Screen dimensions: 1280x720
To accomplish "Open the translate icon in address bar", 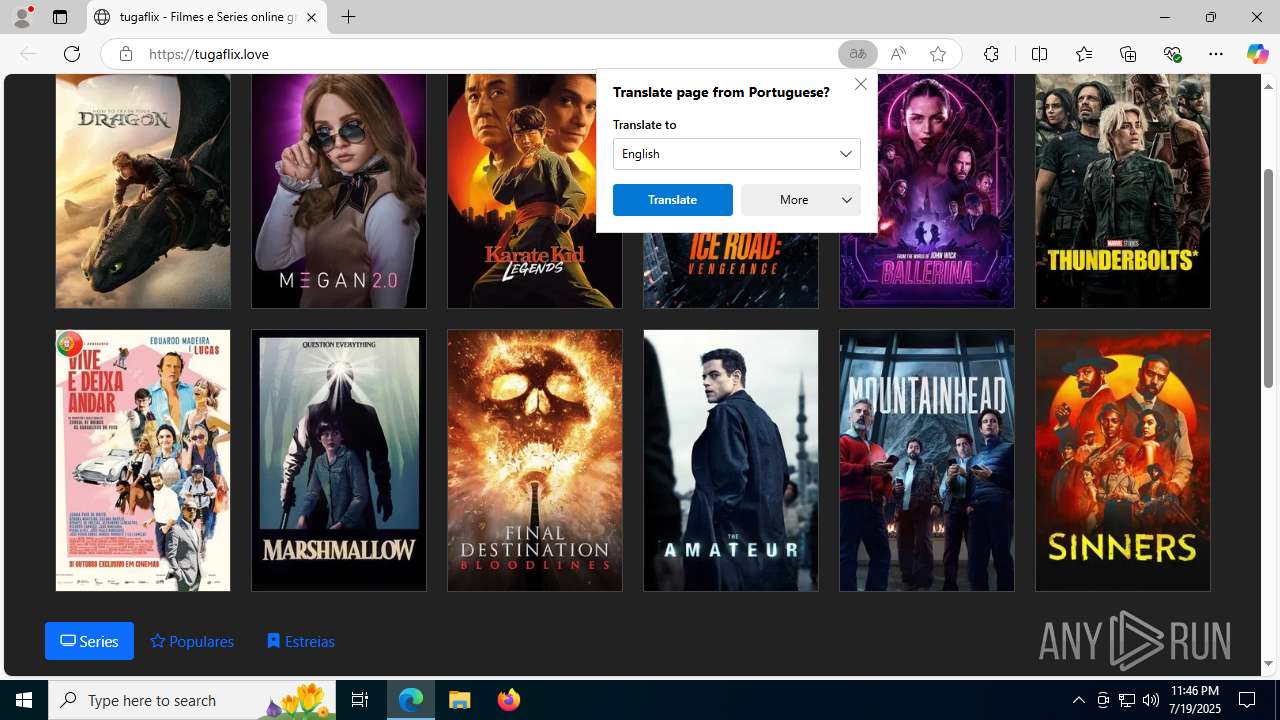I will click(x=858, y=54).
